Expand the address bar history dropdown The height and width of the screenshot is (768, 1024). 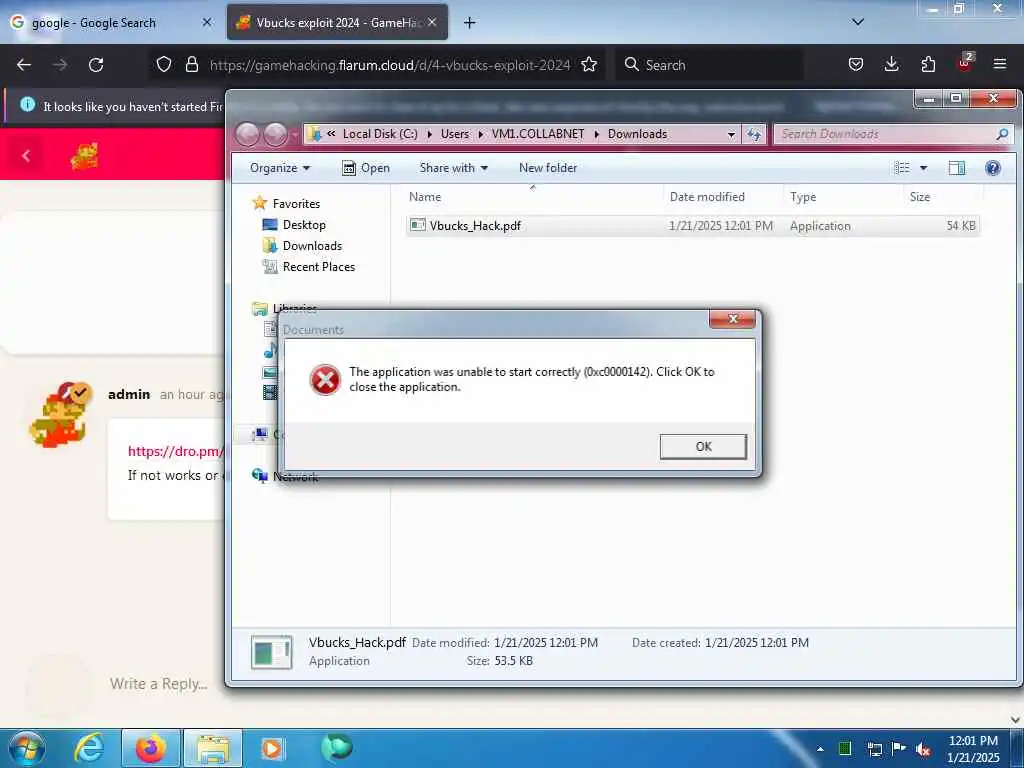(x=731, y=134)
